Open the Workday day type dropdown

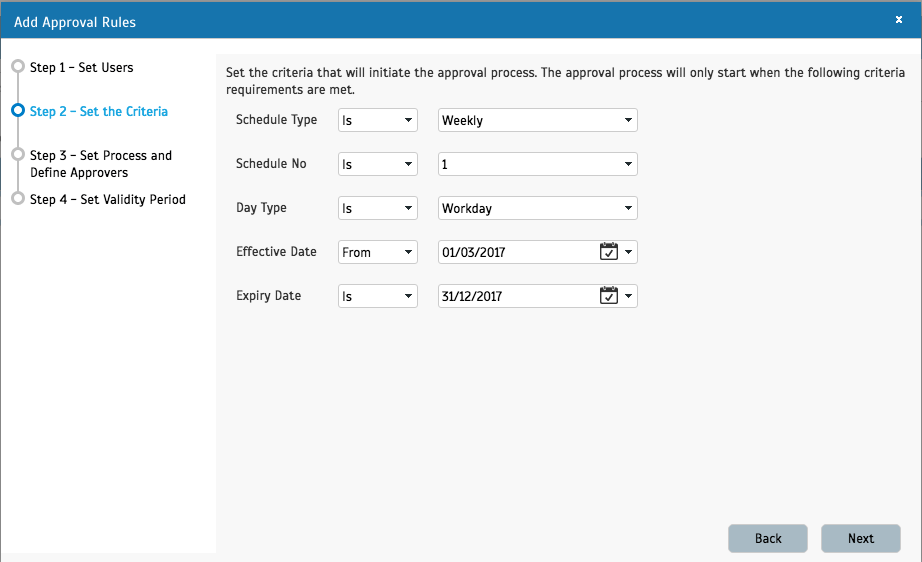537,208
